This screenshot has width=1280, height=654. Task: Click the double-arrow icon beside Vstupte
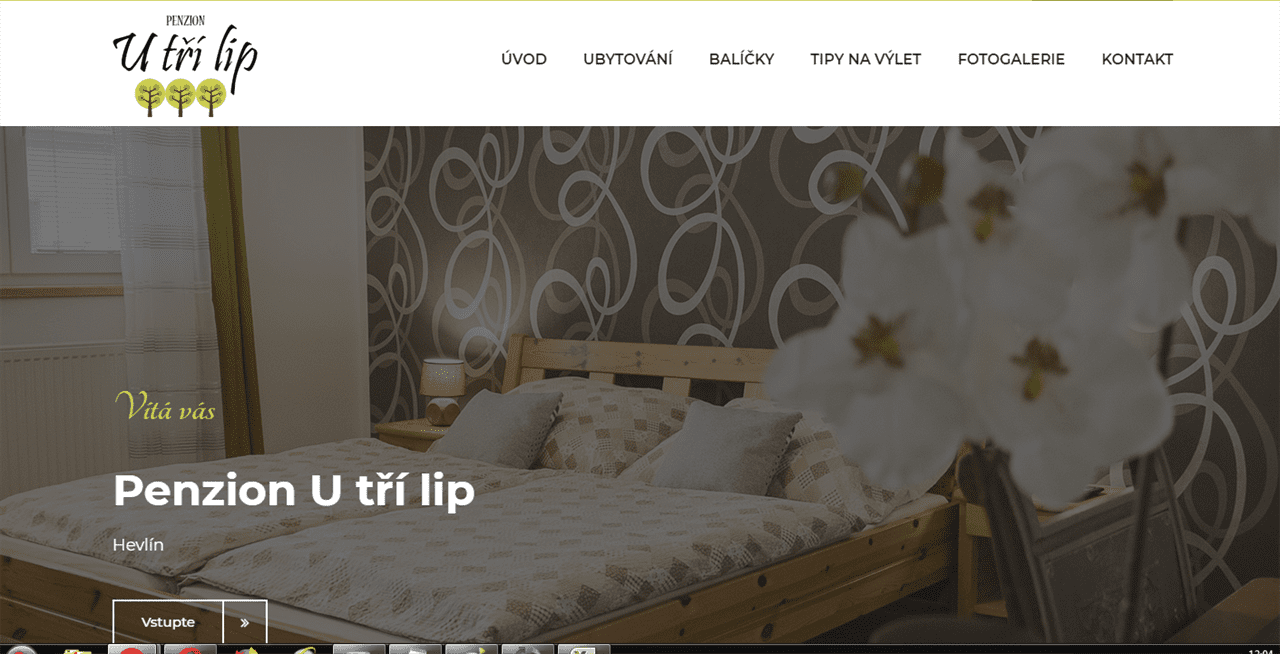point(245,622)
